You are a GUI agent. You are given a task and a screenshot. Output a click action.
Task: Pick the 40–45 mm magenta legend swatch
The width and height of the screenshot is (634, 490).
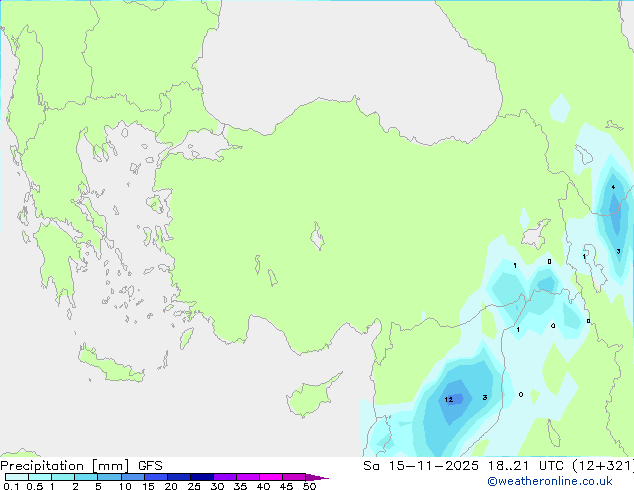click(x=271, y=477)
